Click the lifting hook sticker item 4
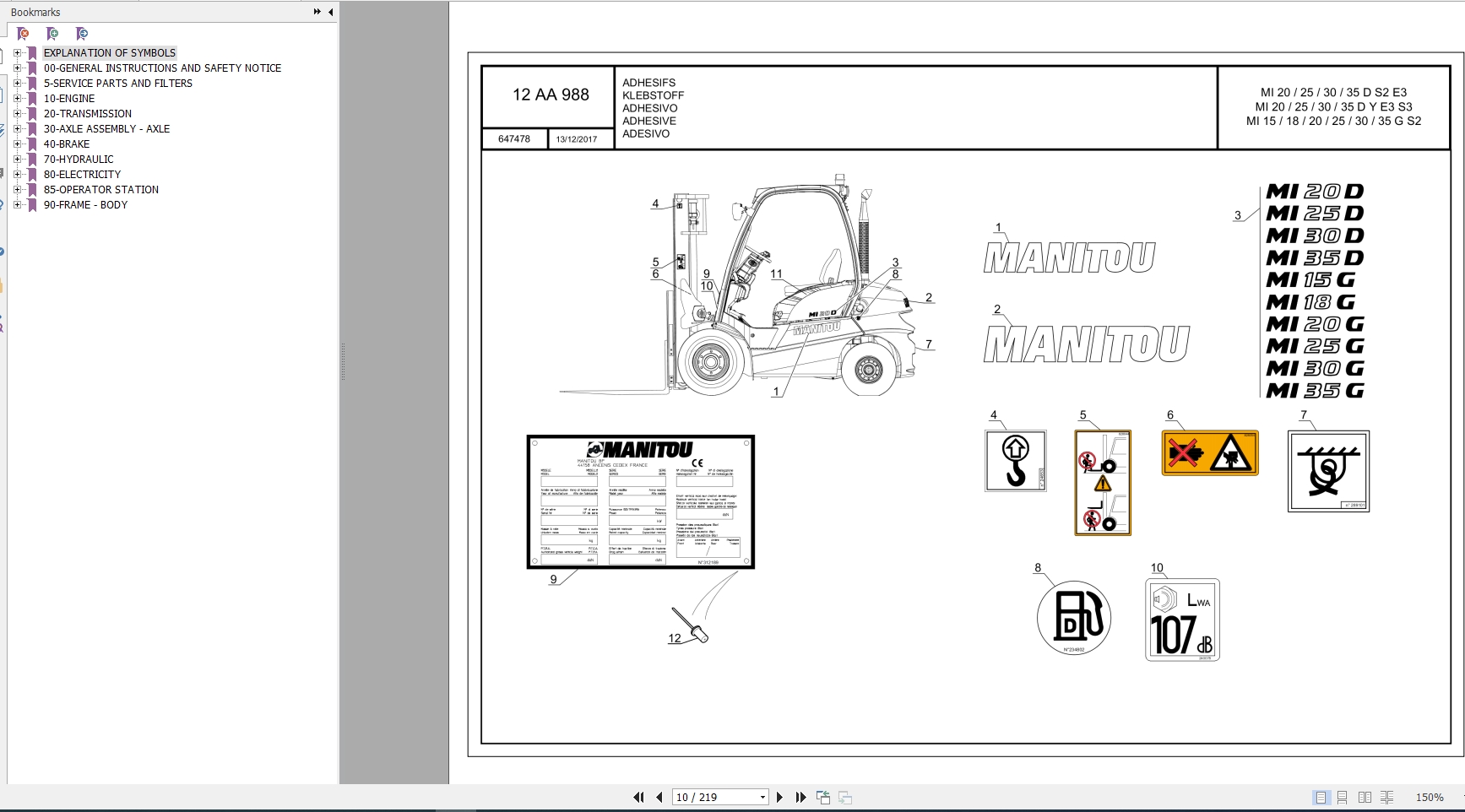Screen dimensions: 1465x812 [x=1015, y=461]
